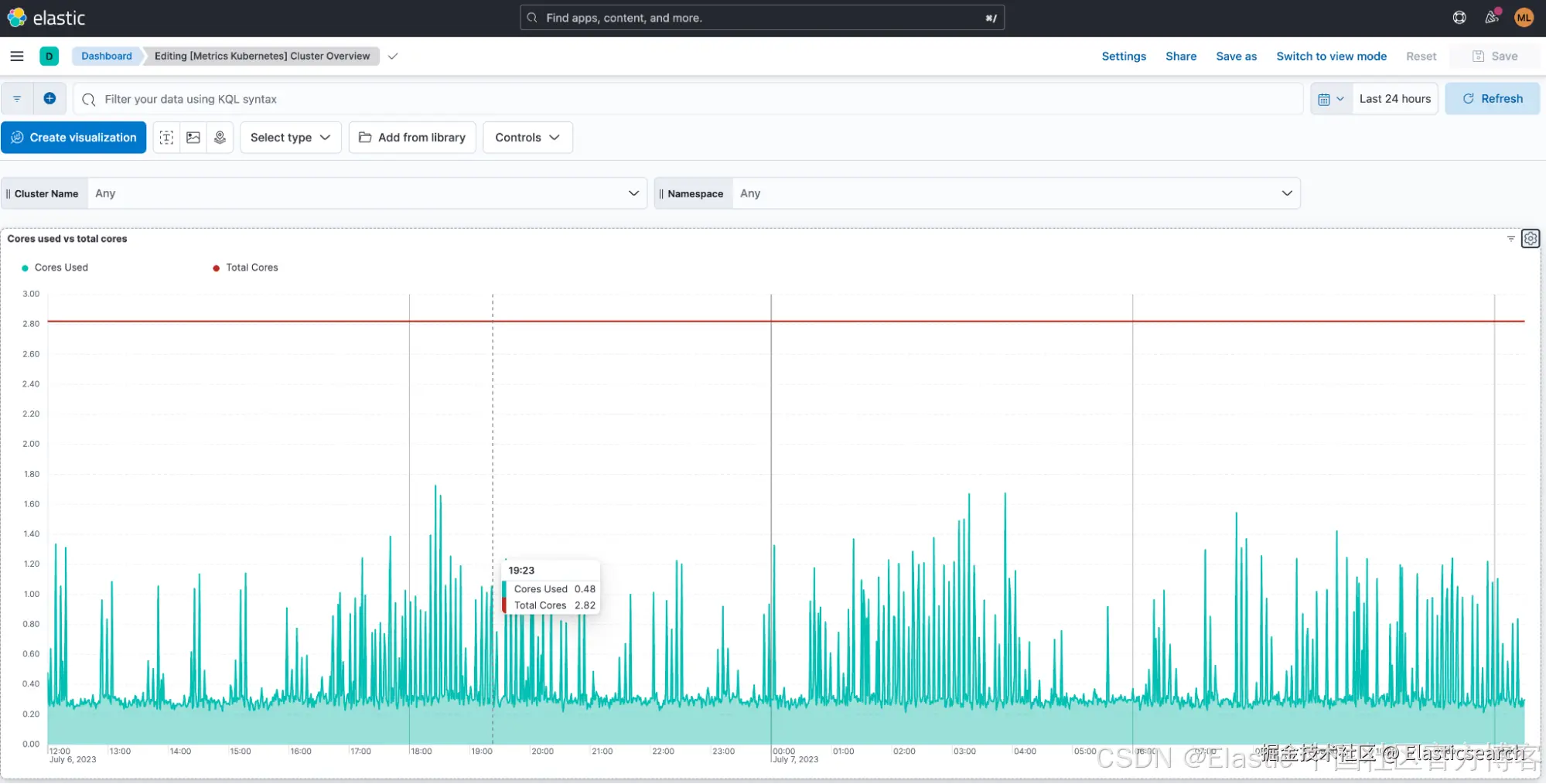
Task: Open the main navigation hamburger menu
Action: [x=17, y=56]
